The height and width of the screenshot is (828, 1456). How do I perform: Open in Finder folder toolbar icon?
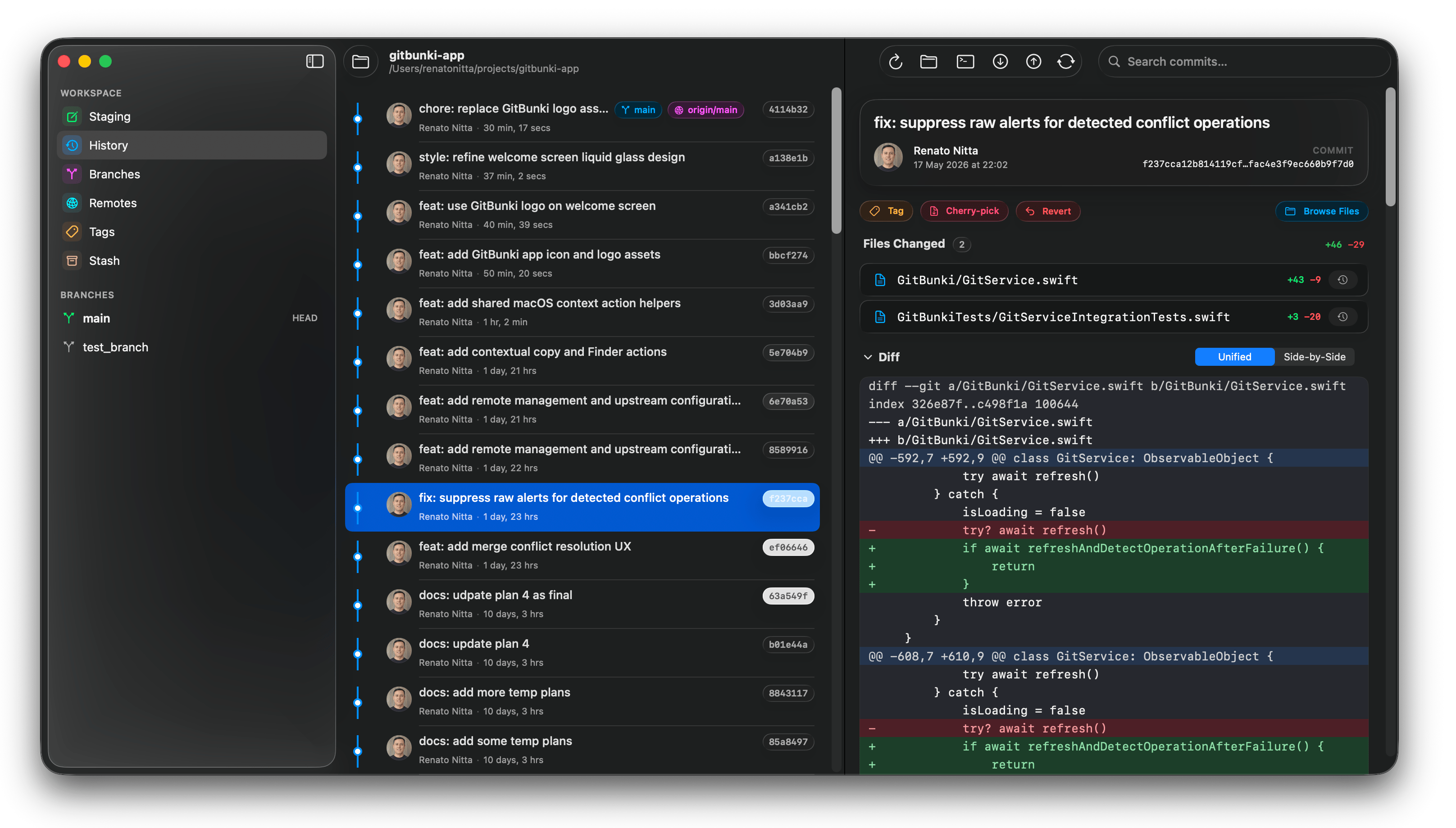928,61
